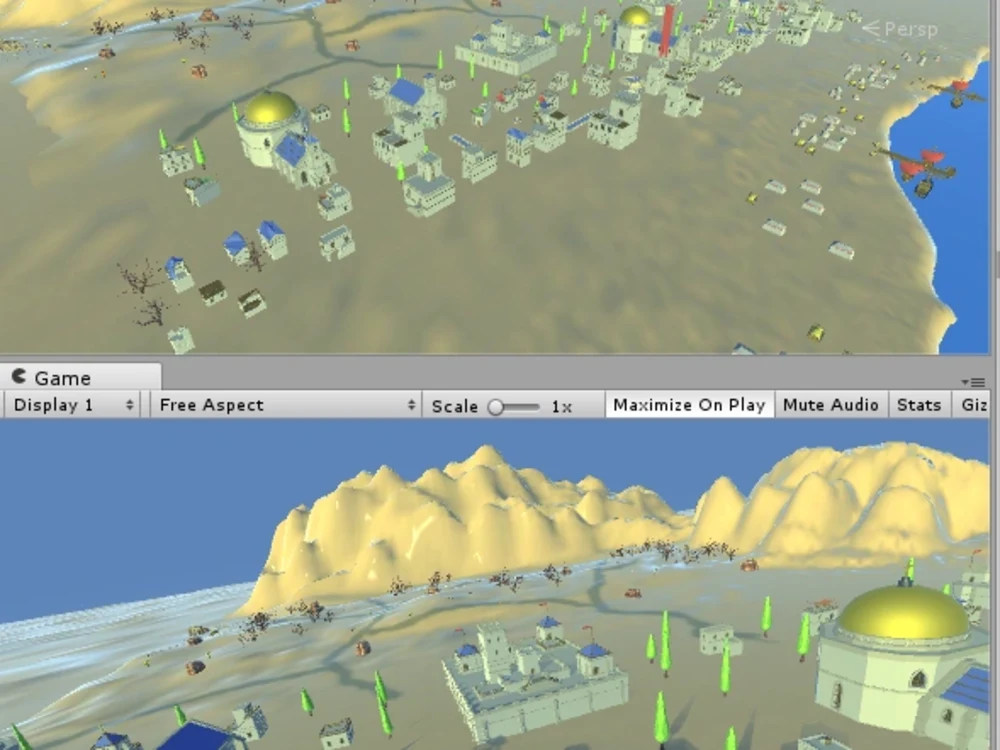Viewport: 1000px width, 750px height.
Task: Click the Scale label text
Action: (x=453, y=407)
